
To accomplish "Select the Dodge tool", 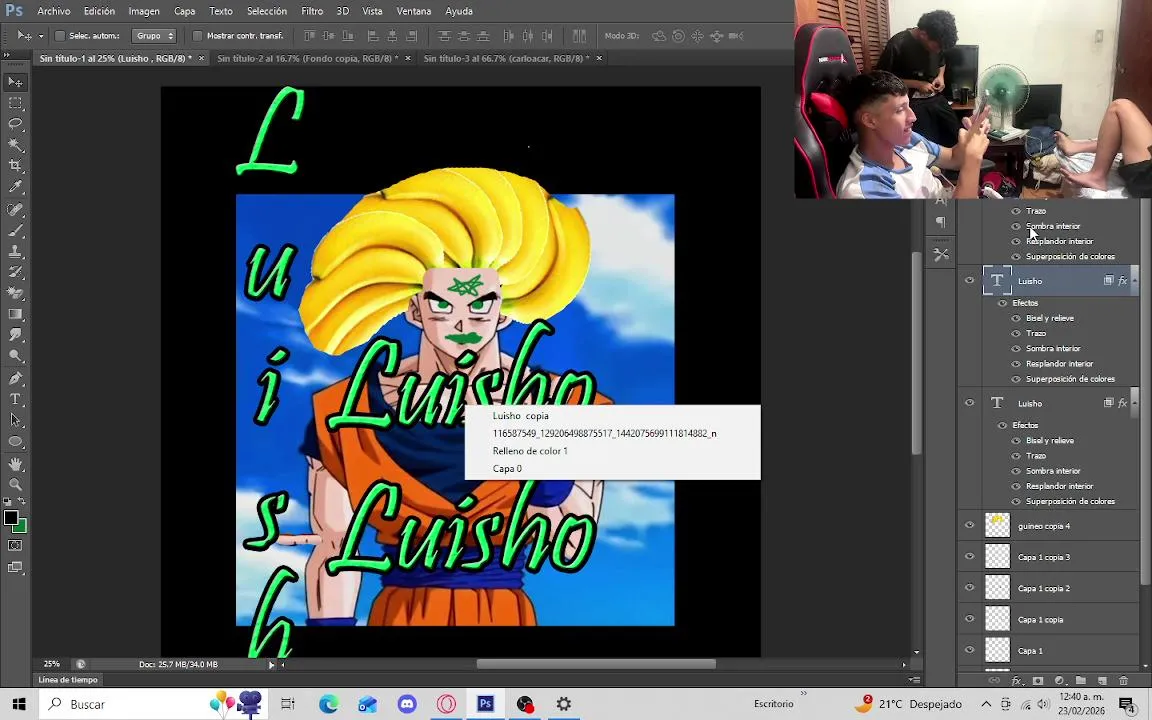I will tap(15, 356).
